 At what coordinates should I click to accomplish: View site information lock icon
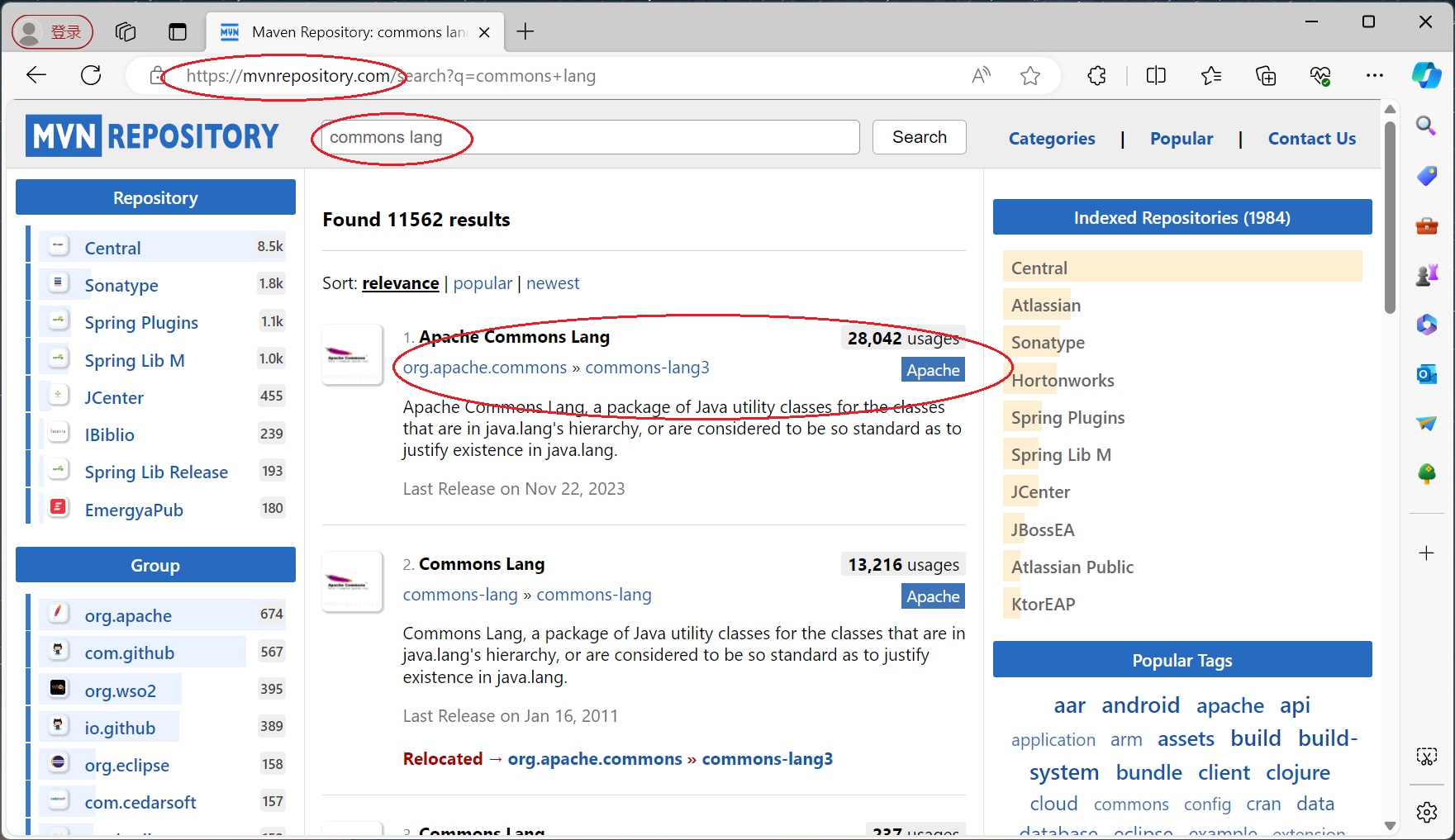pyautogui.click(x=157, y=76)
